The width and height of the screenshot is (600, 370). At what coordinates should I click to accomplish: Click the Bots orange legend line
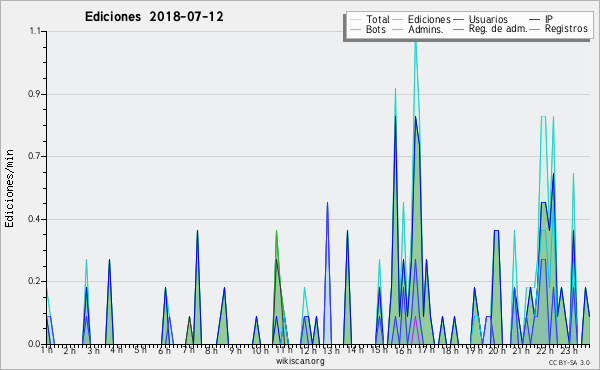(355, 29)
